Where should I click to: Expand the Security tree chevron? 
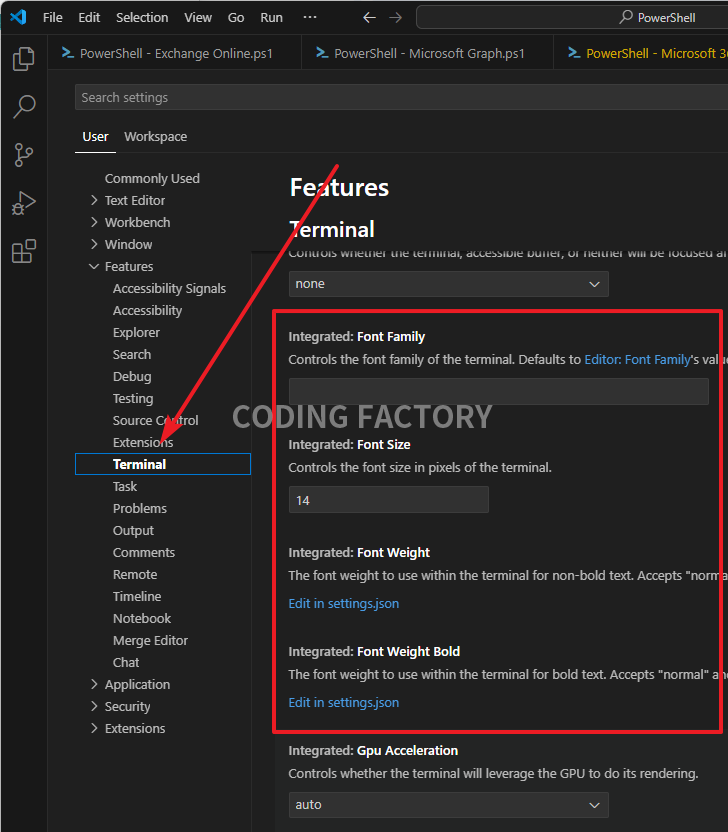point(94,706)
